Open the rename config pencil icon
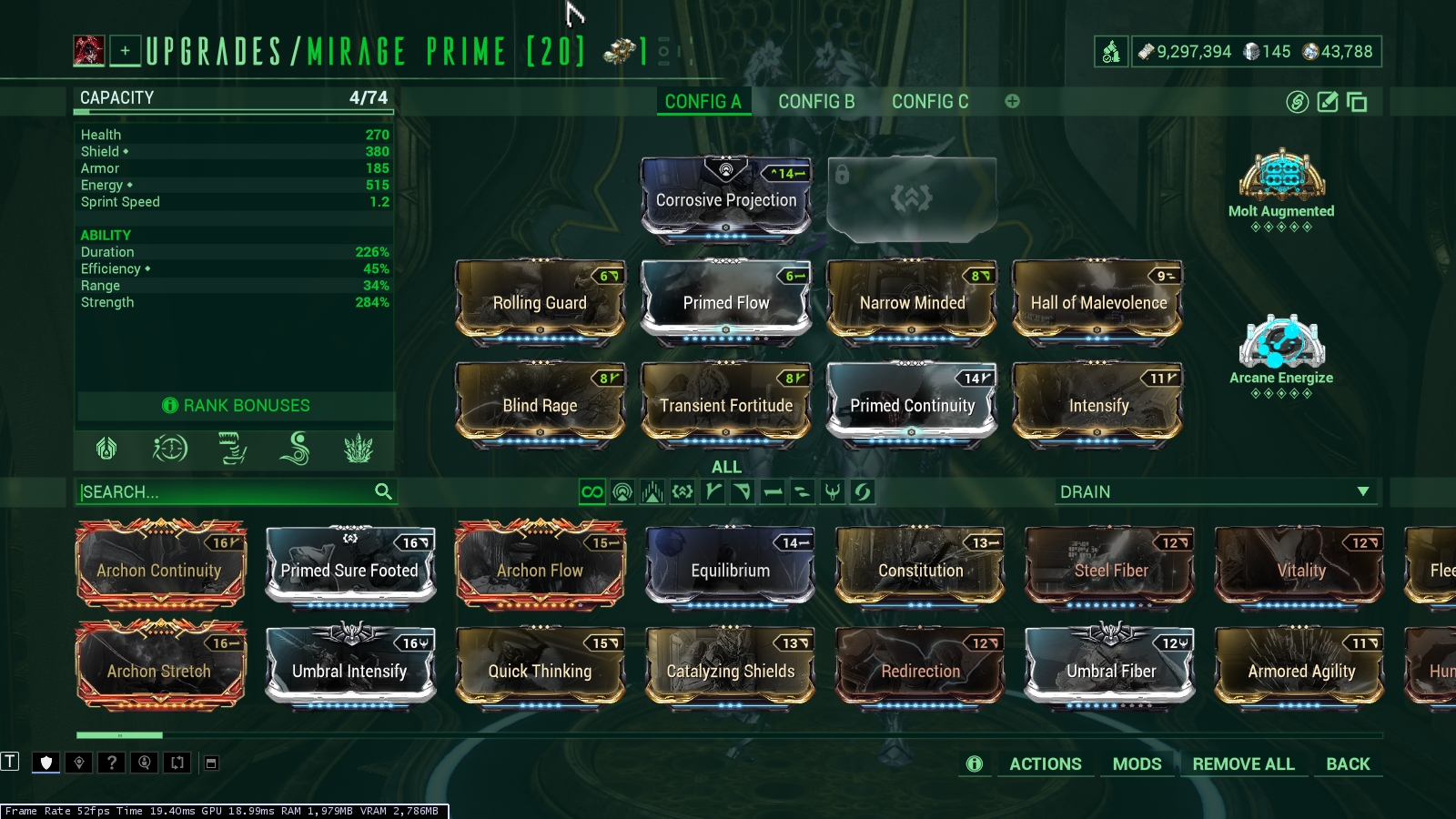The width and height of the screenshot is (1456, 819). [x=1328, y=102]
